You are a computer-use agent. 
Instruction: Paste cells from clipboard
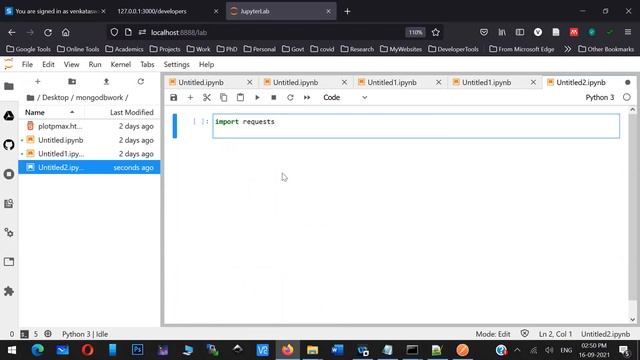(x=240, y=98)
